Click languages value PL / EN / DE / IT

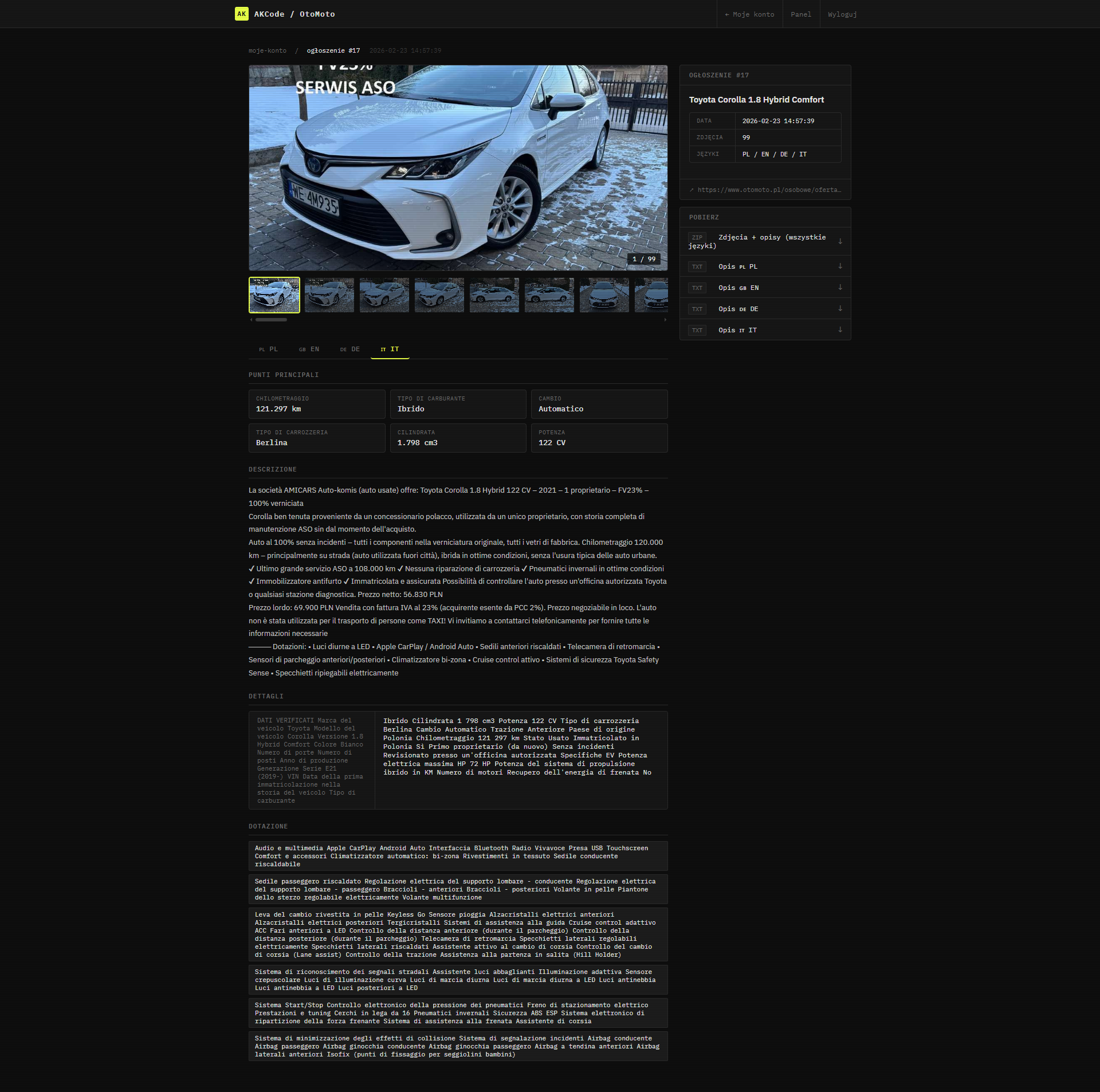click(774, 154)
